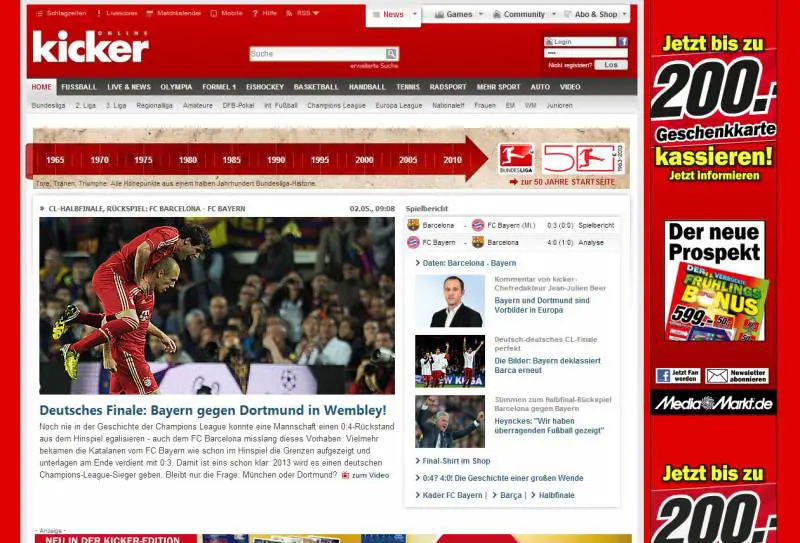The height and width of the screenshot is (543, 800).
Task: Open the FORMEL 1 menu item
Action: click(x=219, y=87)
